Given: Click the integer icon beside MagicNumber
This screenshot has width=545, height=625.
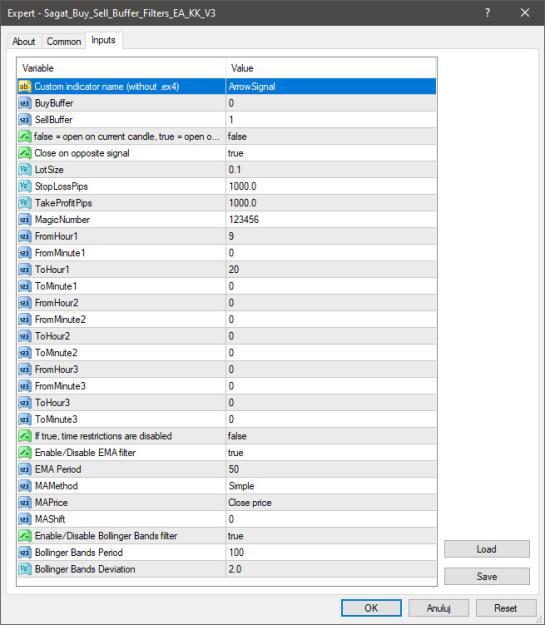Looking at the screenshot, I should [24, 220].
